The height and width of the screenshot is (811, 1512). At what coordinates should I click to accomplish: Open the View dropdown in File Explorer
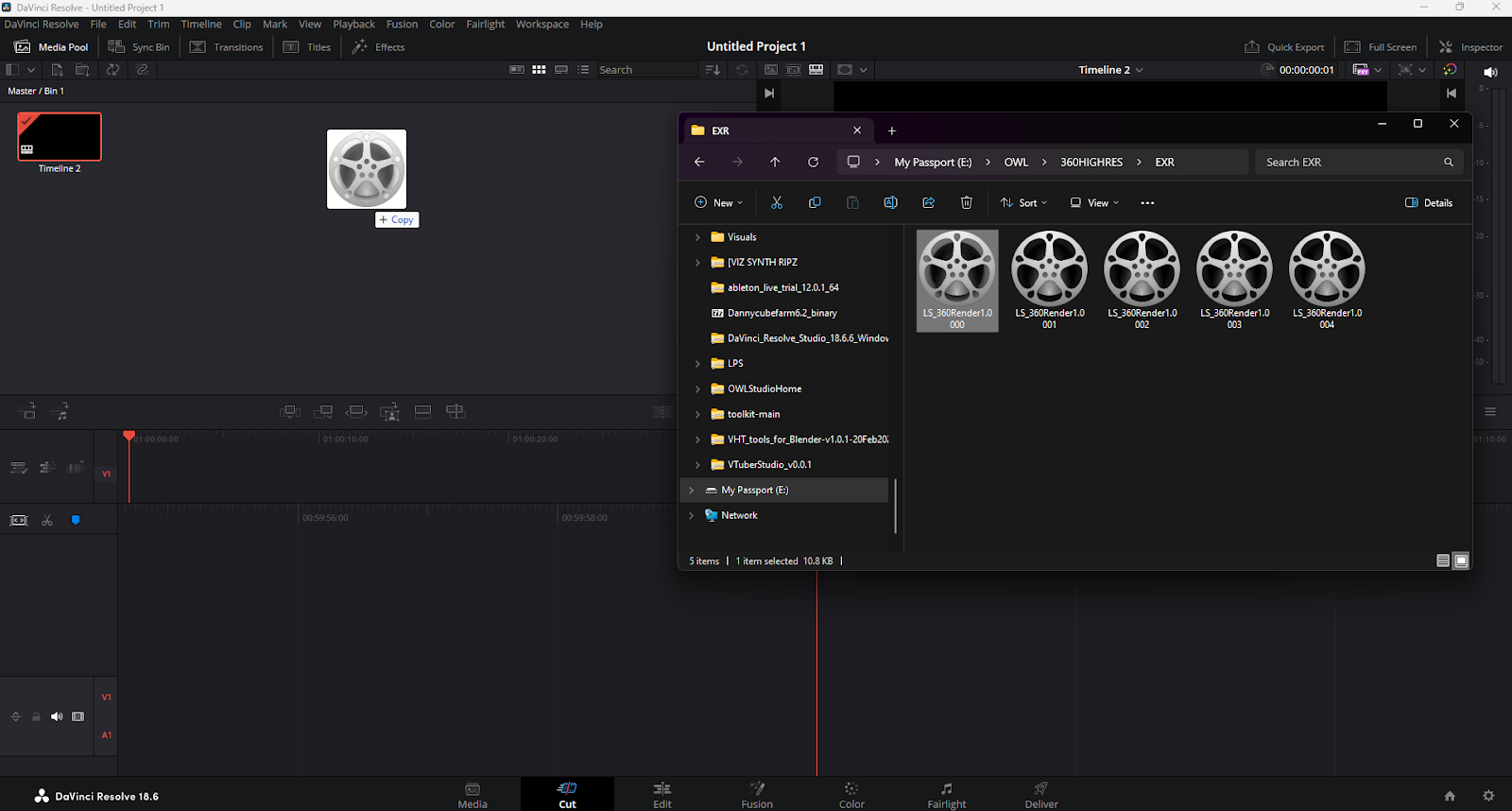click(x=1094, y=203)
